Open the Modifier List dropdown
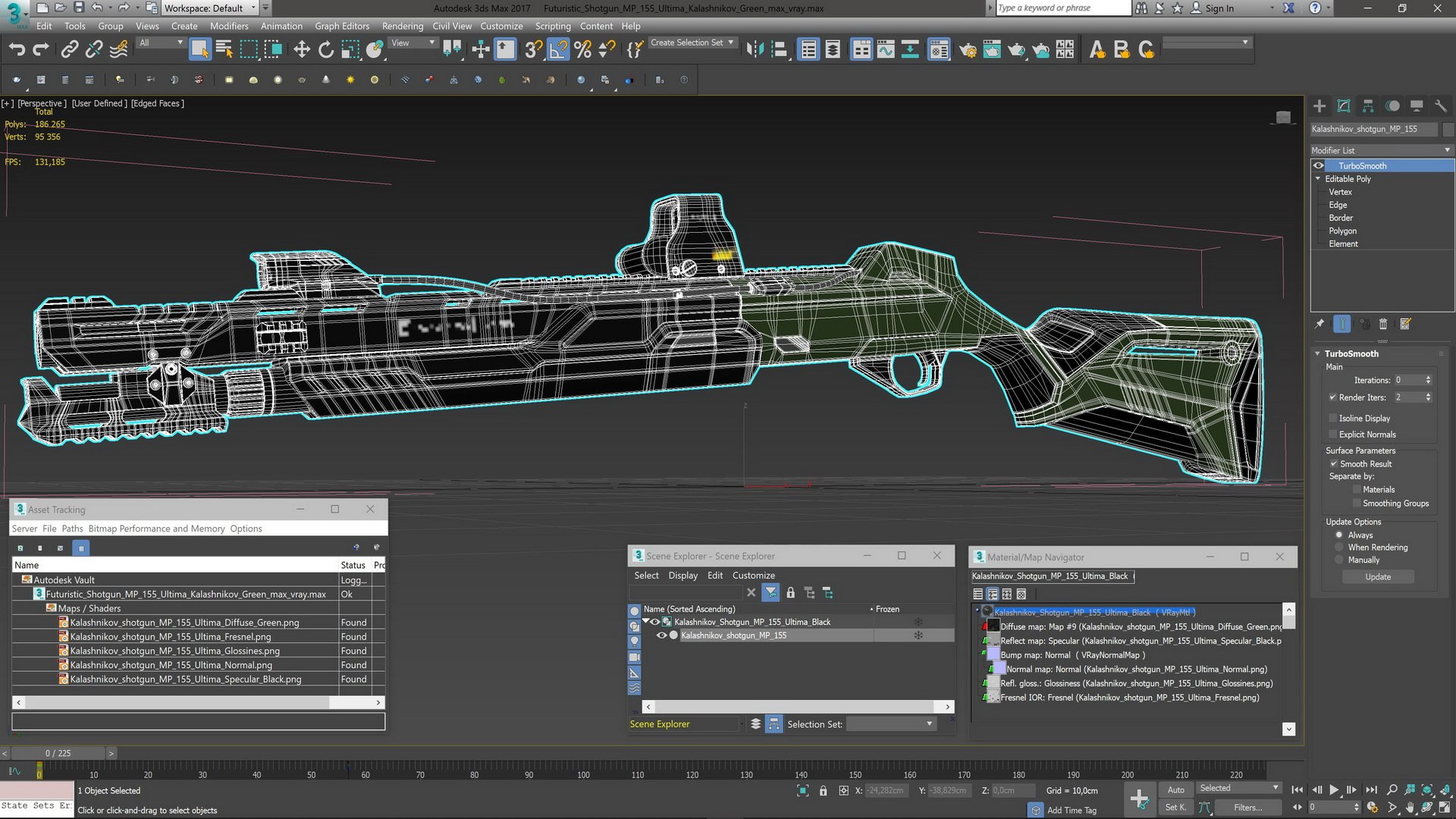Image resolution: width=1456 pixels, height=819 pixels. coord(1382,150)
